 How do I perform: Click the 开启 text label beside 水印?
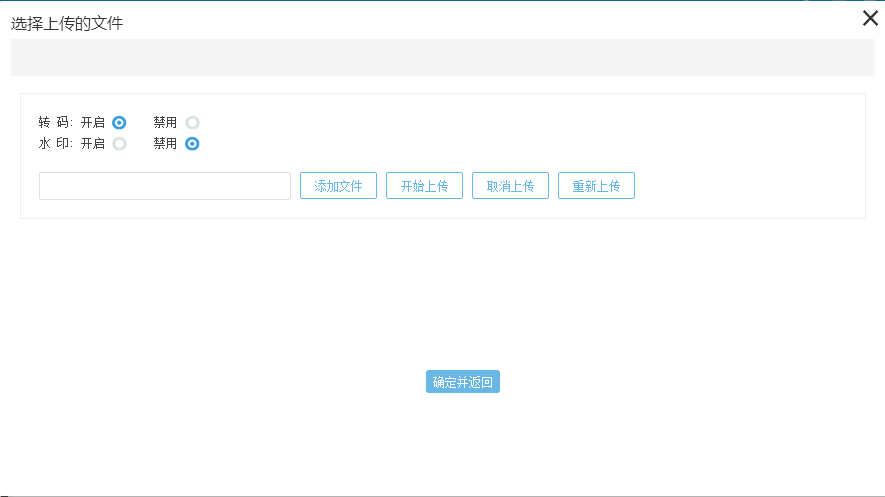coord(93,144)
